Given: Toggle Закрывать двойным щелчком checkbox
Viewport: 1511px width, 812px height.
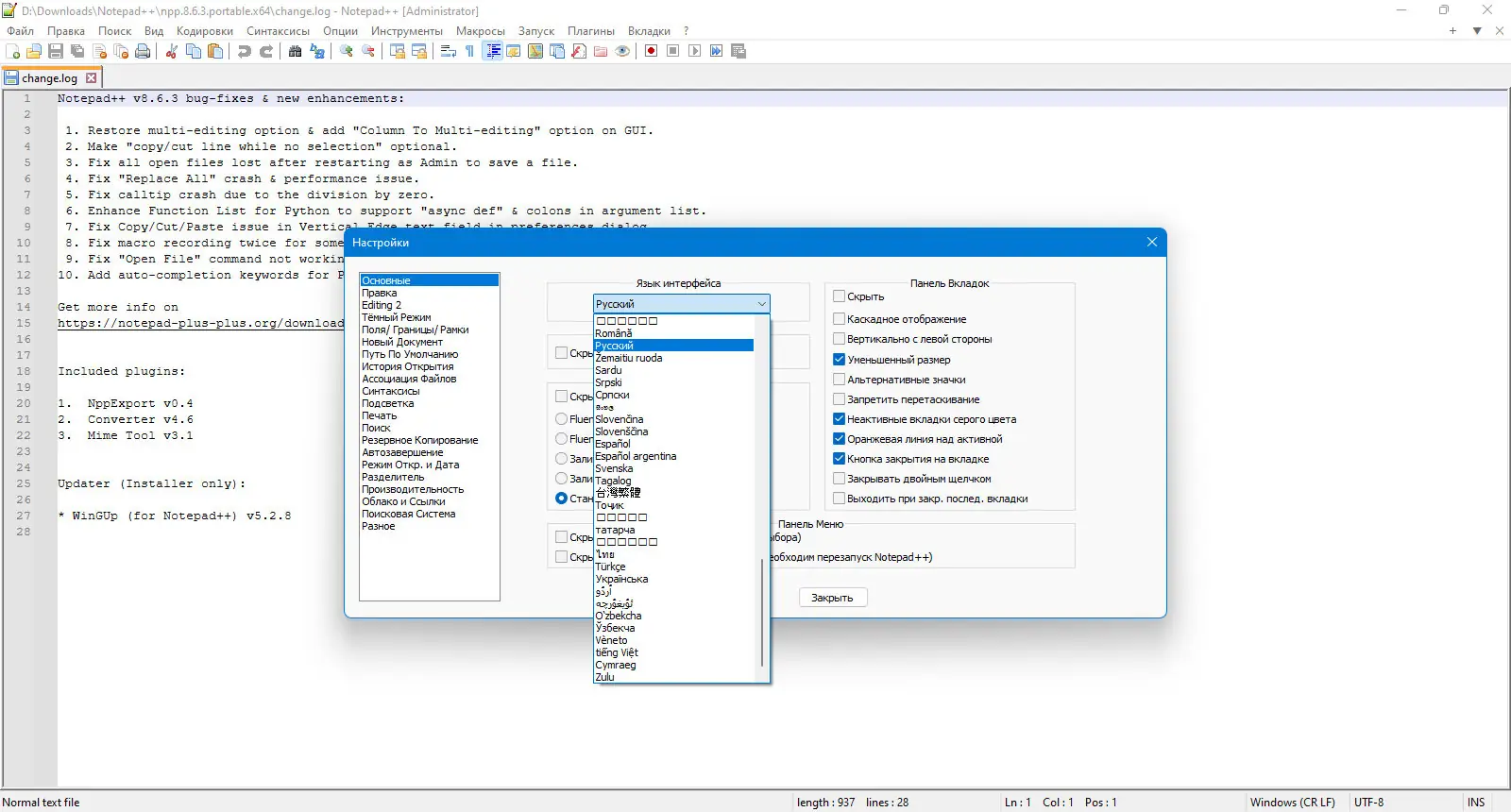Looking at the screenshot, I should [839, 479].
